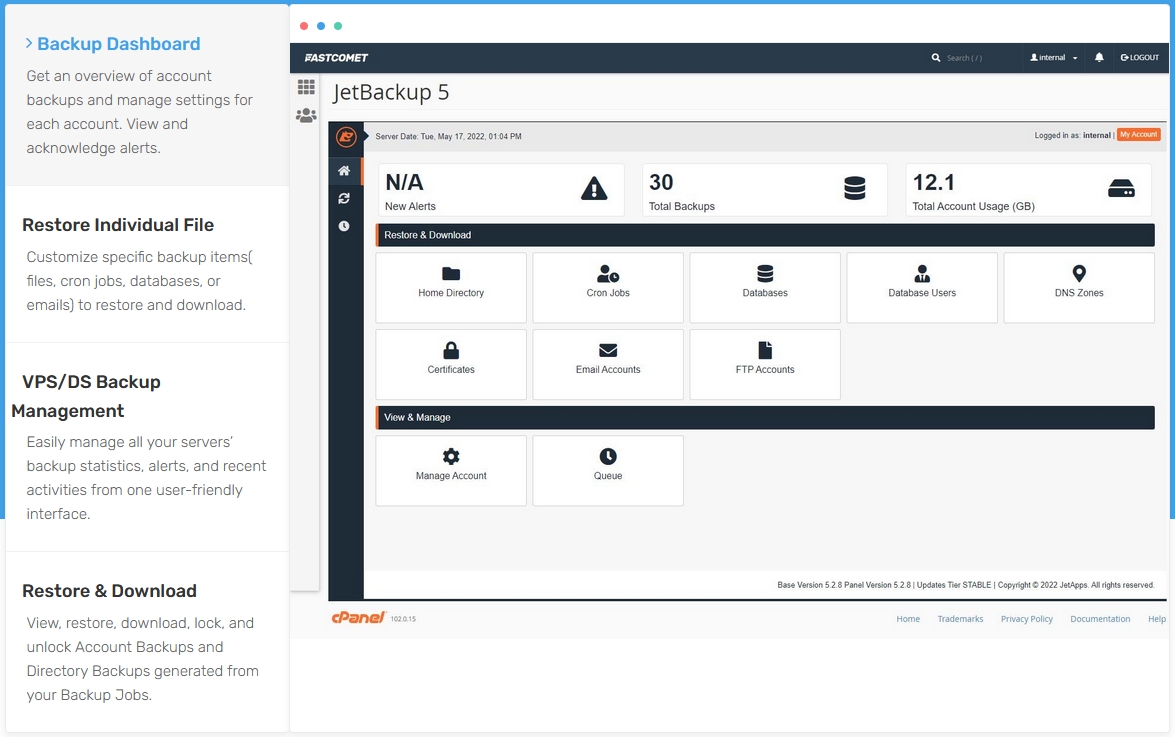Open the Documentation footer link
Screen dimensions: 1175x737
tap(1100, 619)
